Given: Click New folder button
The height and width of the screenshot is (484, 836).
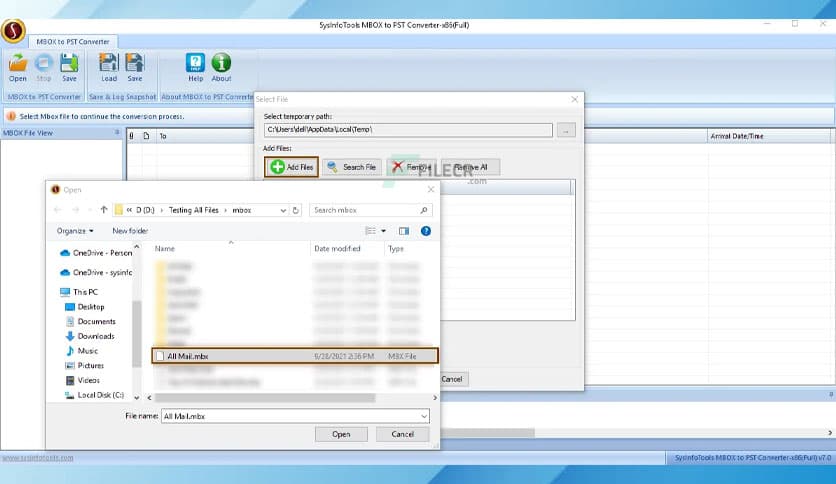Looking at the screenshot, I should [130, 231].
